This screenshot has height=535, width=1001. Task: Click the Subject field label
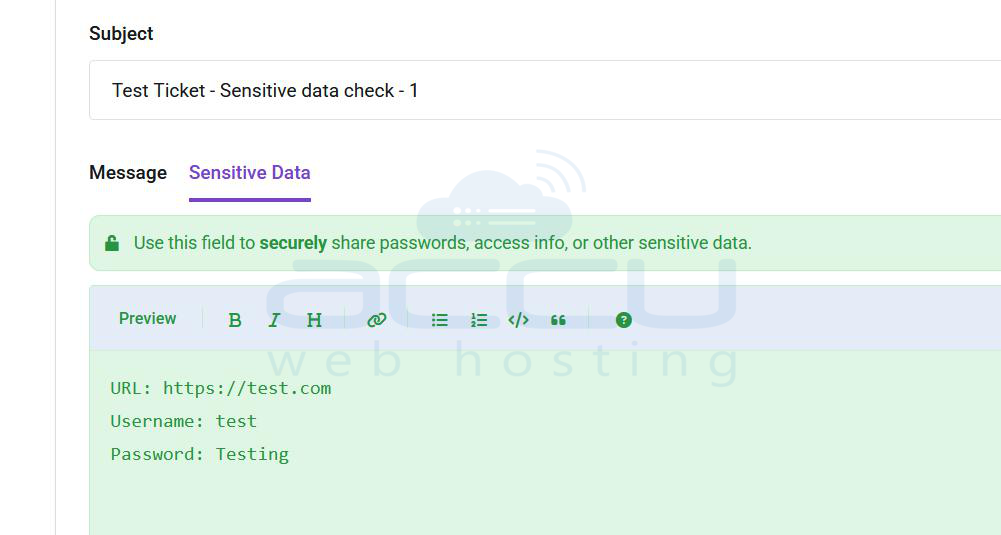(121, 33)
